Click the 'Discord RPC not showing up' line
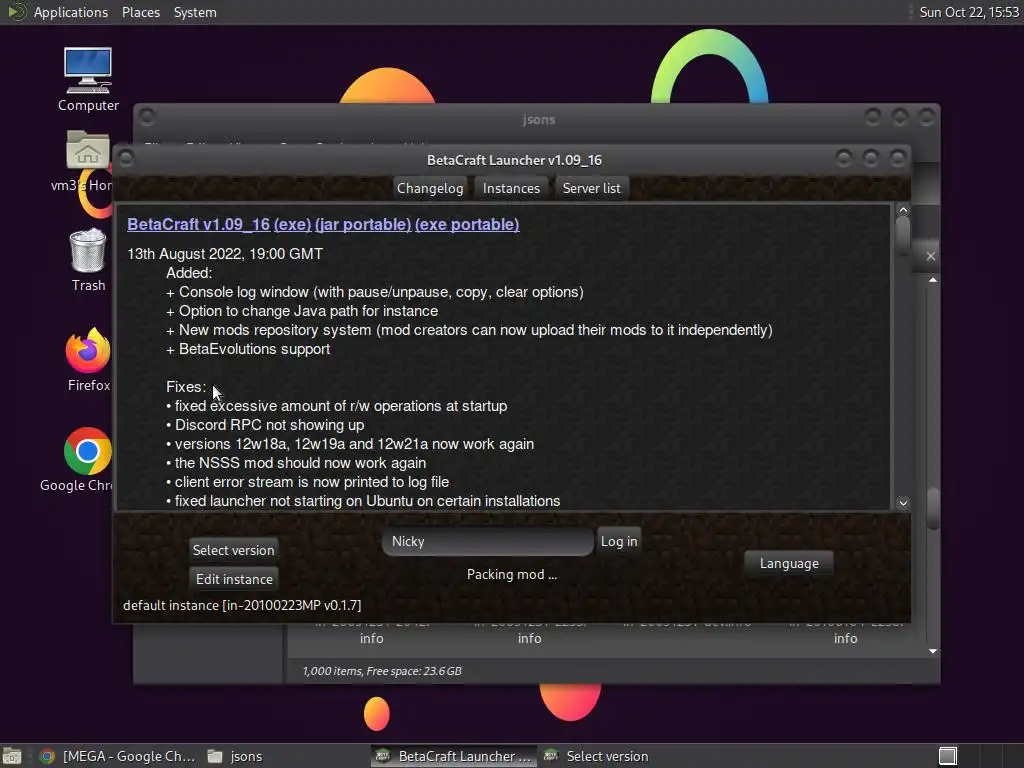The image size is (1024, 768). point(265,425)
